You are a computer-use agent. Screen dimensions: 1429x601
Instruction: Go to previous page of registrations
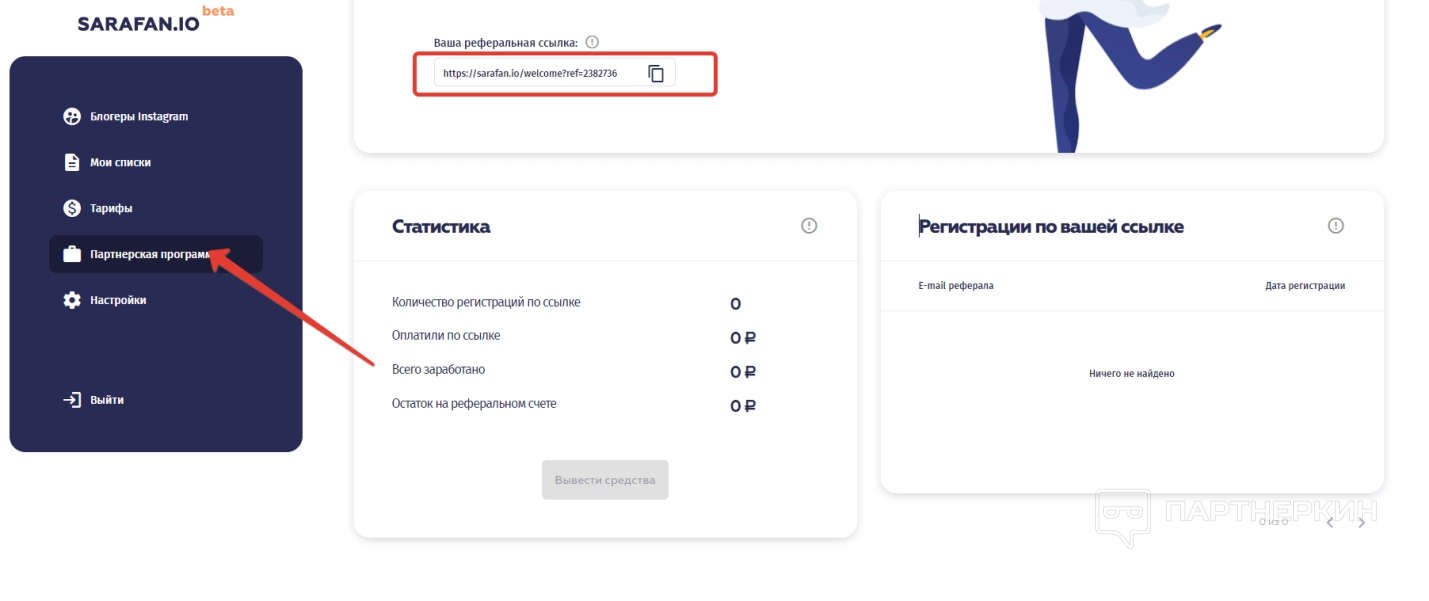(1329, 522)
